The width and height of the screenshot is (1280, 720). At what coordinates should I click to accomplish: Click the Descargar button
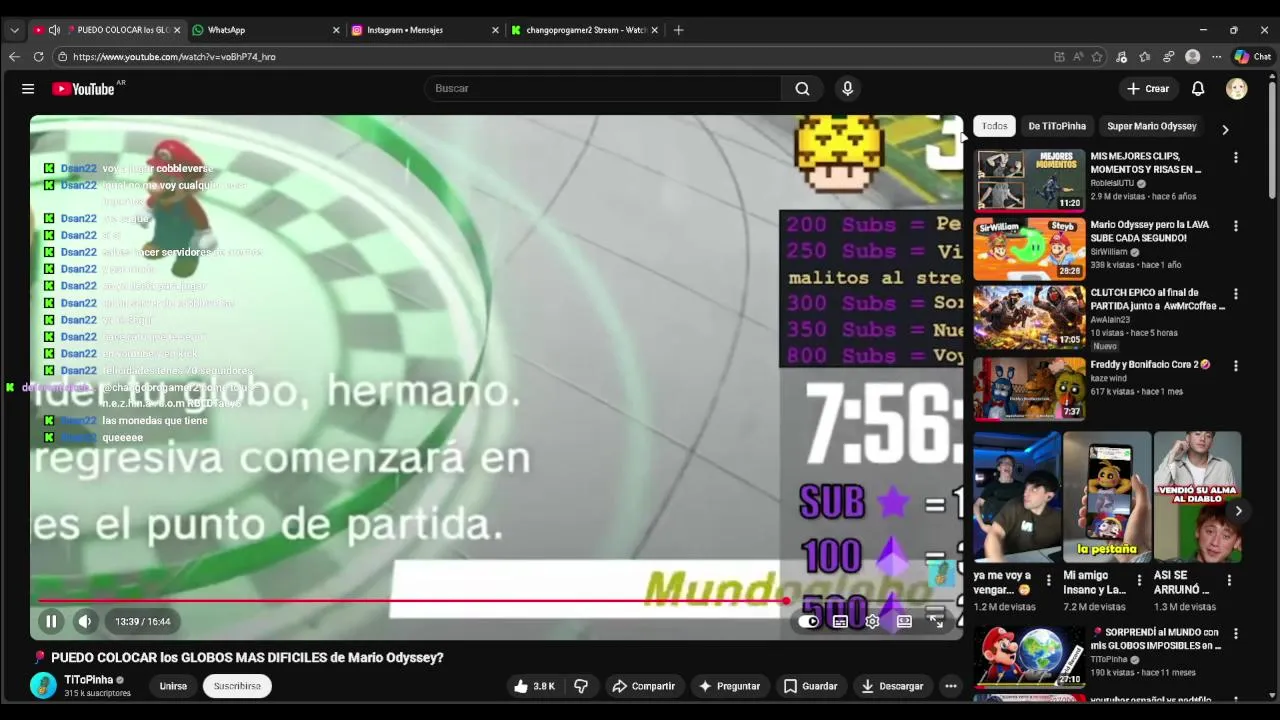892,686
